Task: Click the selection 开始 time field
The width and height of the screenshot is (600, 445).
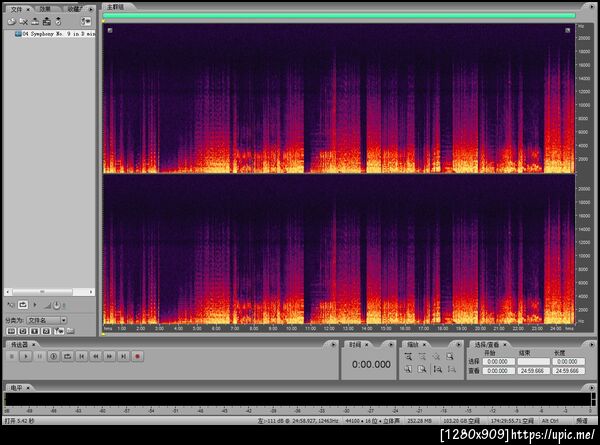Action: tap(498, 362)
